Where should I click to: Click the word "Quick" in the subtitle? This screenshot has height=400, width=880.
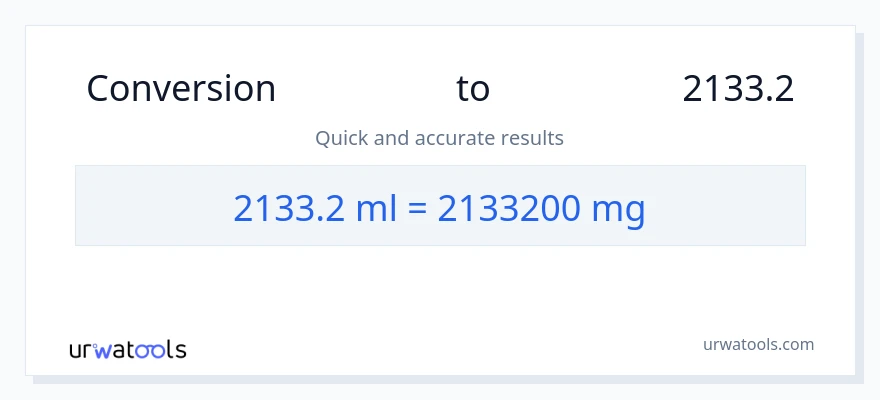click(341, 138)
